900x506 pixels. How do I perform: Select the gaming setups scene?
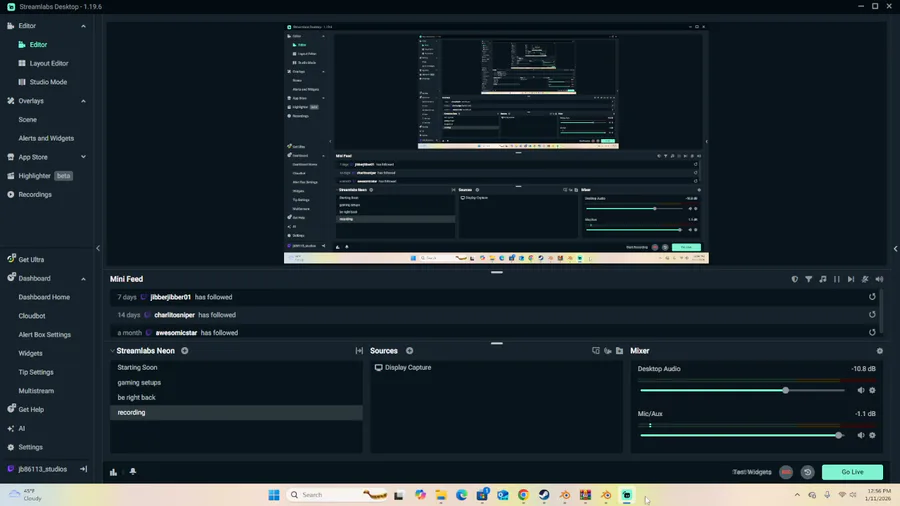pyautogui.click(x=236, y=383)
